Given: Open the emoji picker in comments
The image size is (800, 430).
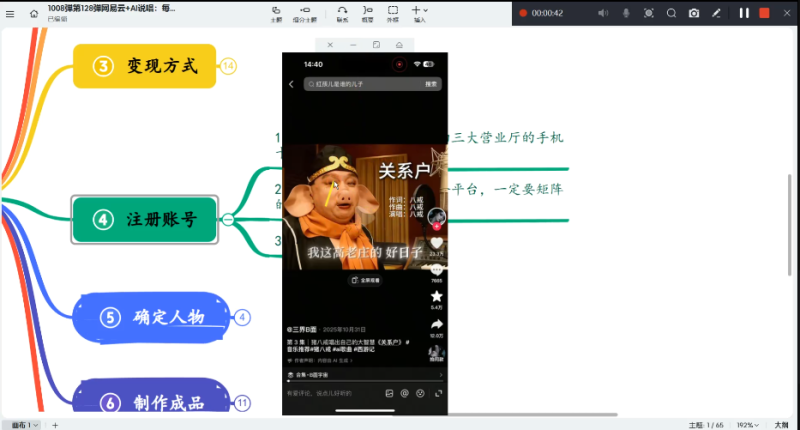Looking at the screenshot, I should [420, 393].
